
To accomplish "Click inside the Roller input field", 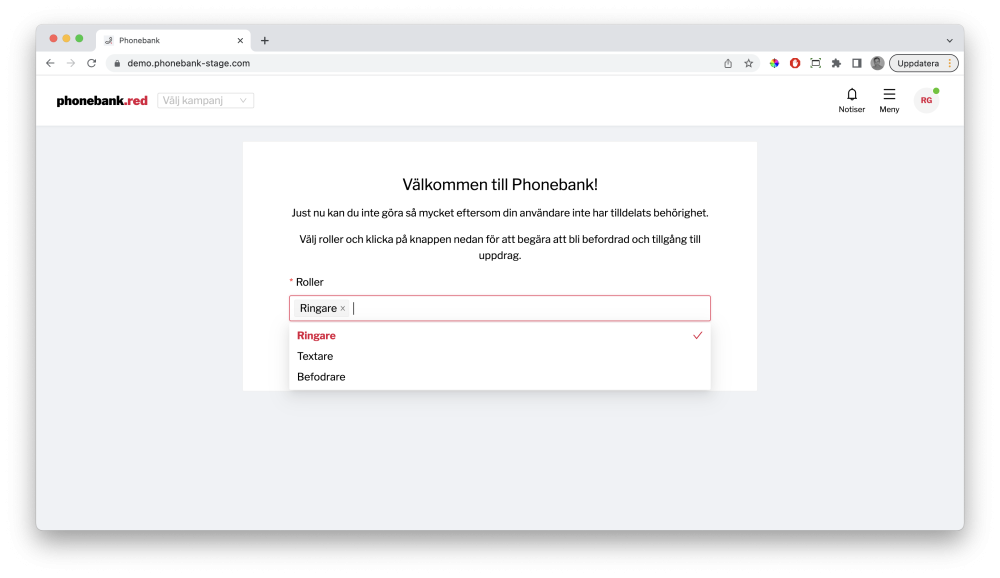I will 530,308.
